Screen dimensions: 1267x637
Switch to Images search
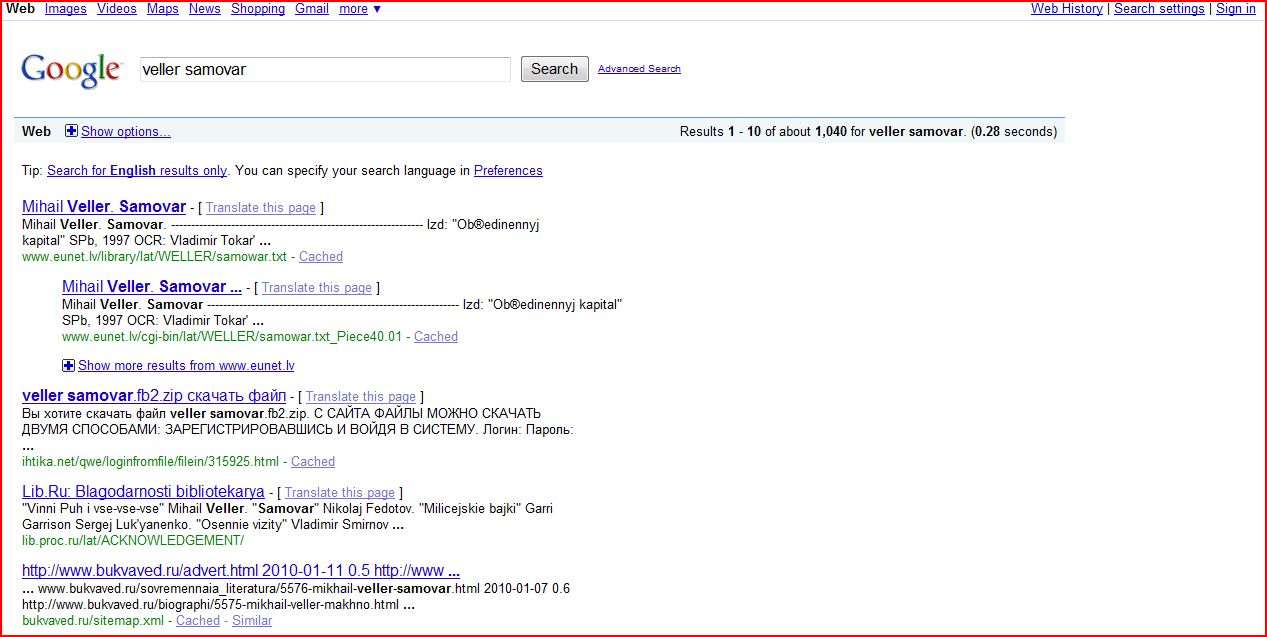click(66, 9)
